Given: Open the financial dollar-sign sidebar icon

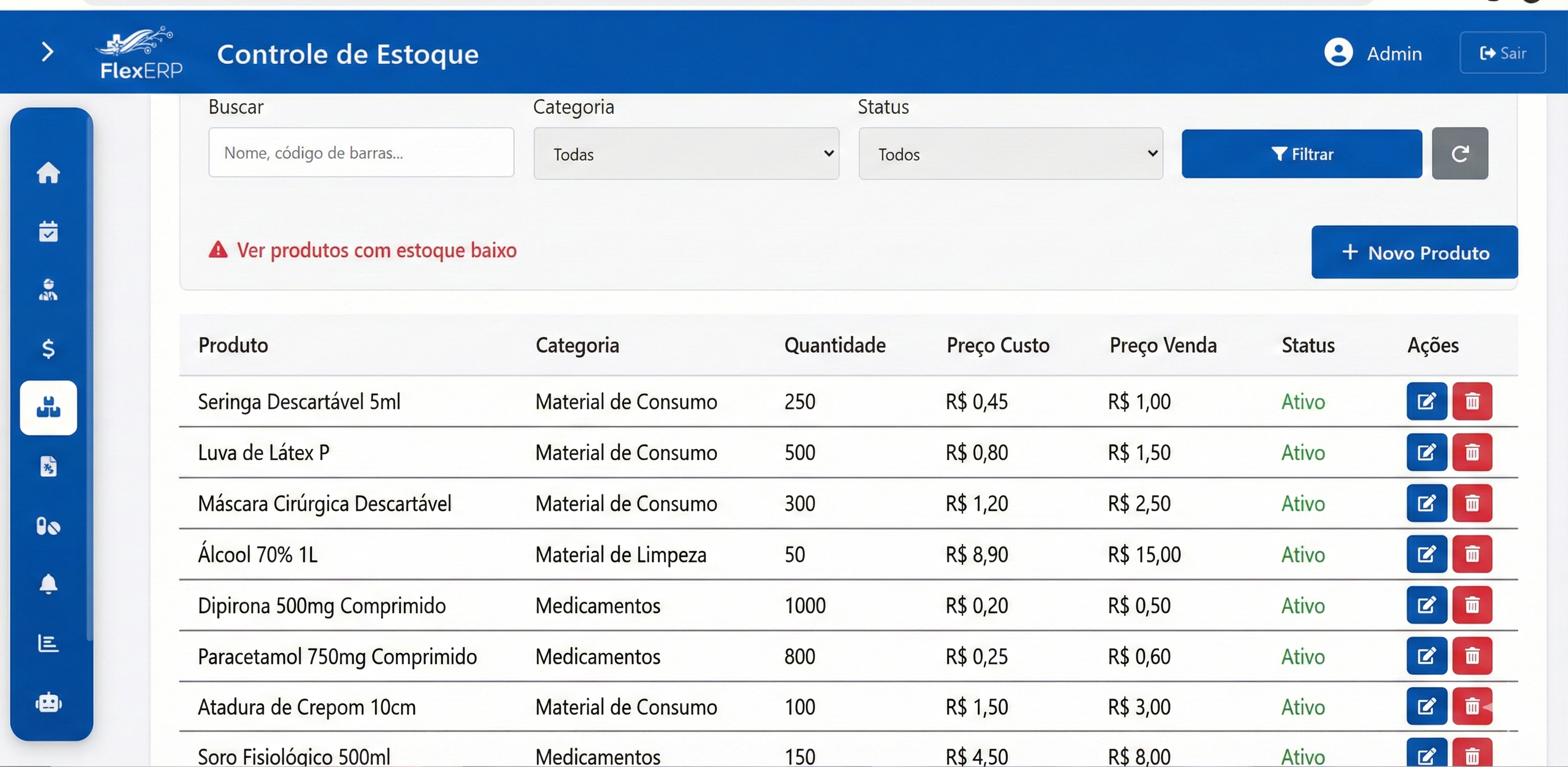Looking at the screenshot, I should 48,349.
